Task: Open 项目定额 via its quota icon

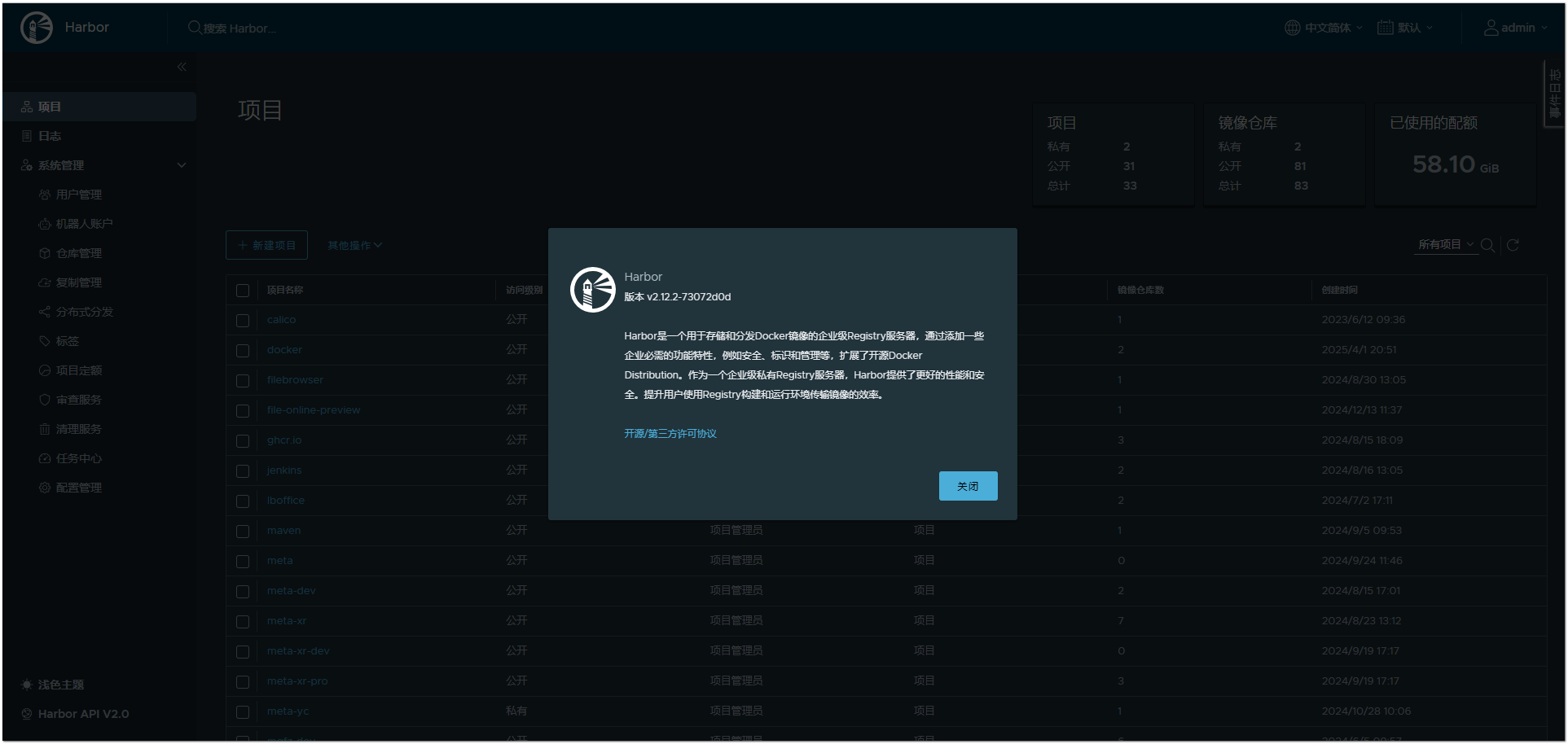Action: (45, 370)
